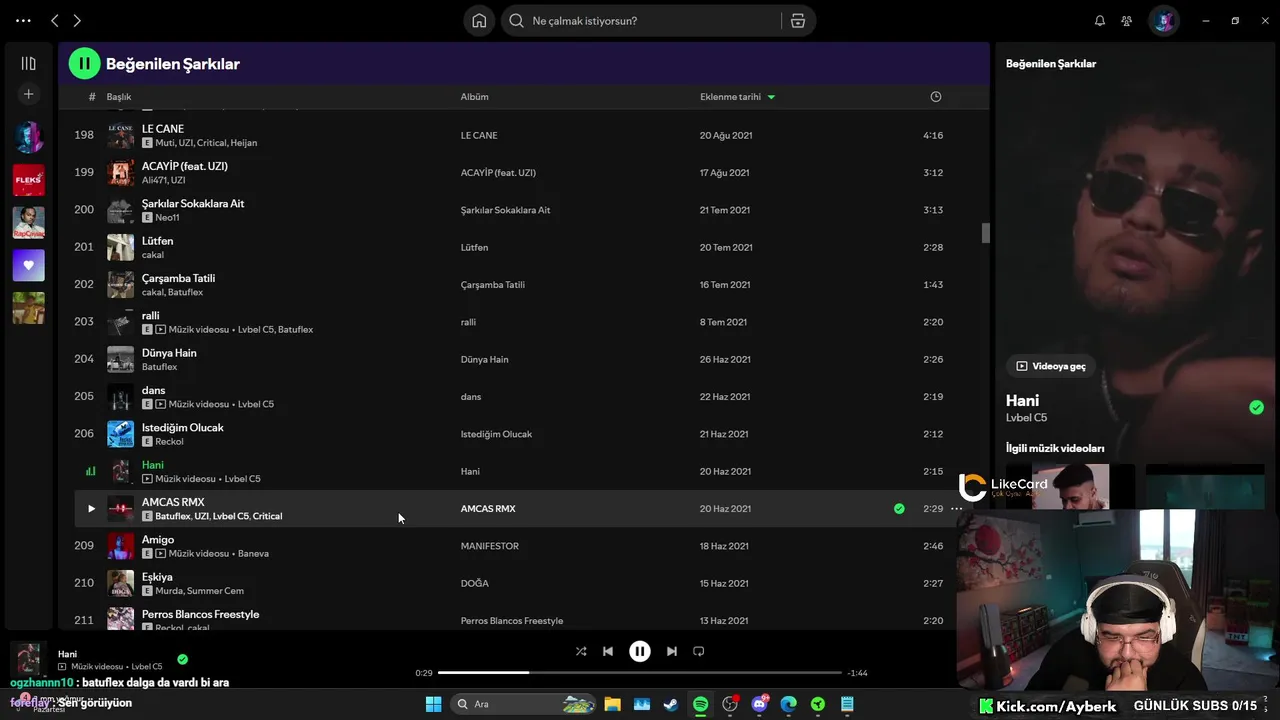The width and height of the screenshot is (1280, 720).
Task: Open first related music video thumbnail
Action: tap(1070, 486)
